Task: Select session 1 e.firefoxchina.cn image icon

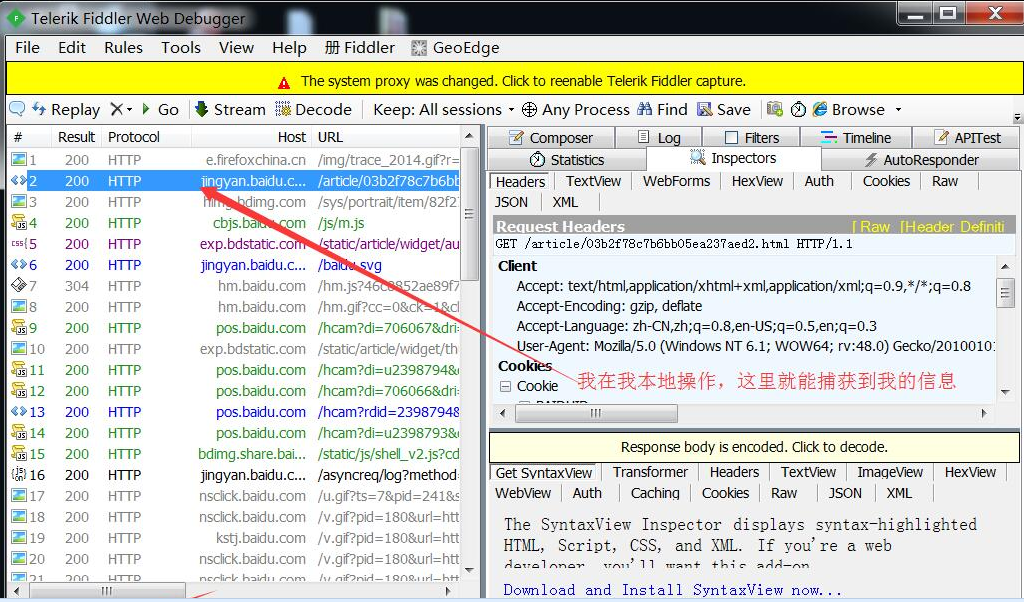Action: point(18,159)
